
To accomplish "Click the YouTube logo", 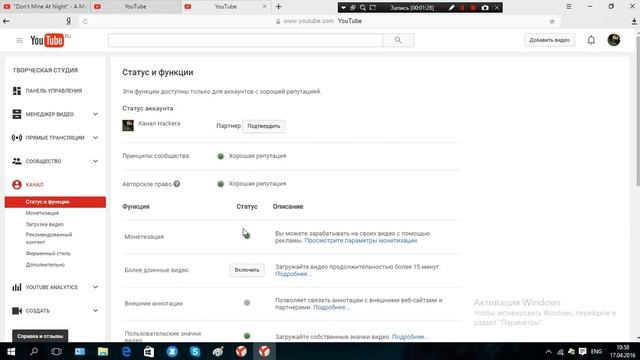I will (47, 40).
